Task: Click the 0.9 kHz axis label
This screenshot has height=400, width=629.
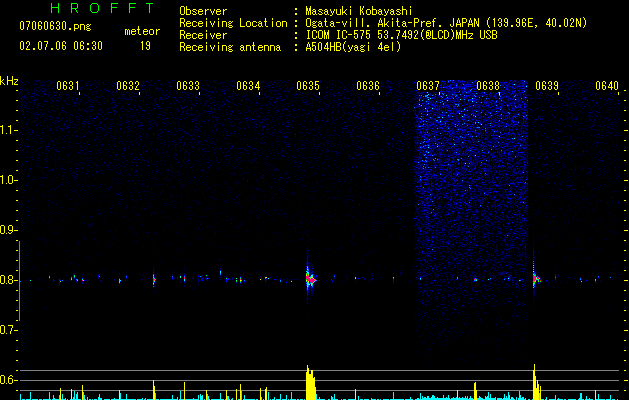Action: point(8,230)
